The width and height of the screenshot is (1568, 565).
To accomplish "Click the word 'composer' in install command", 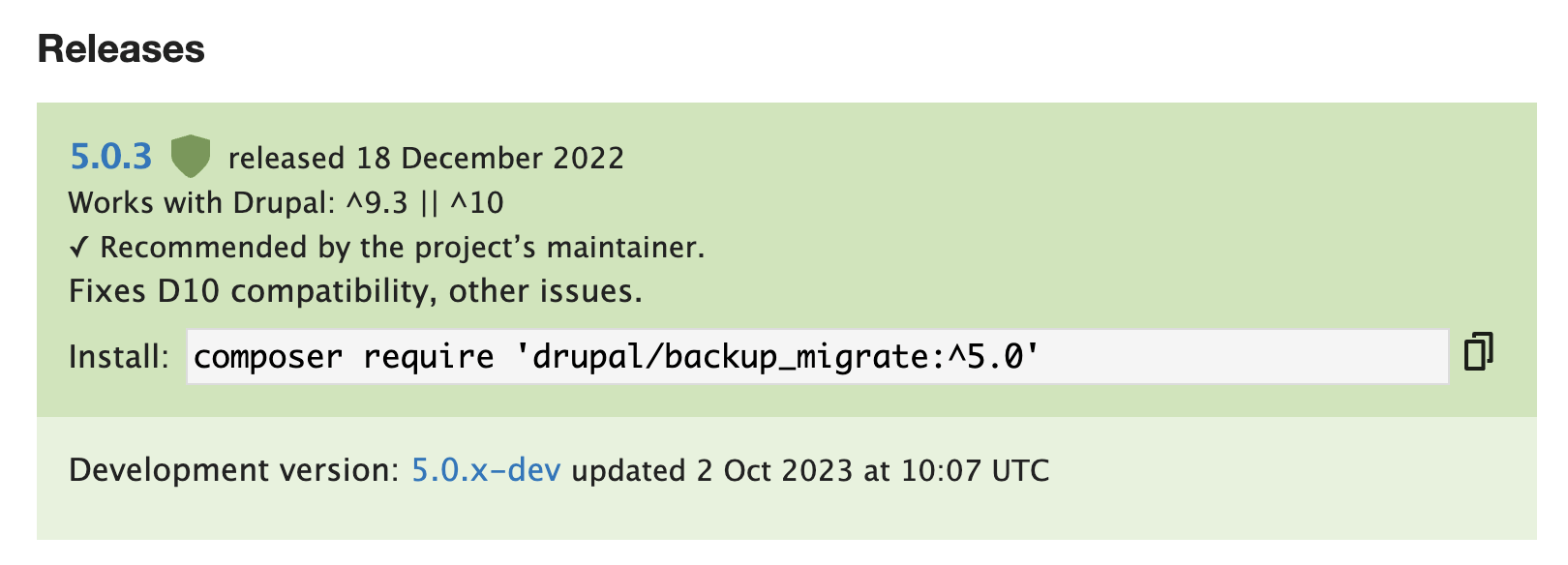I will point(268,357).
